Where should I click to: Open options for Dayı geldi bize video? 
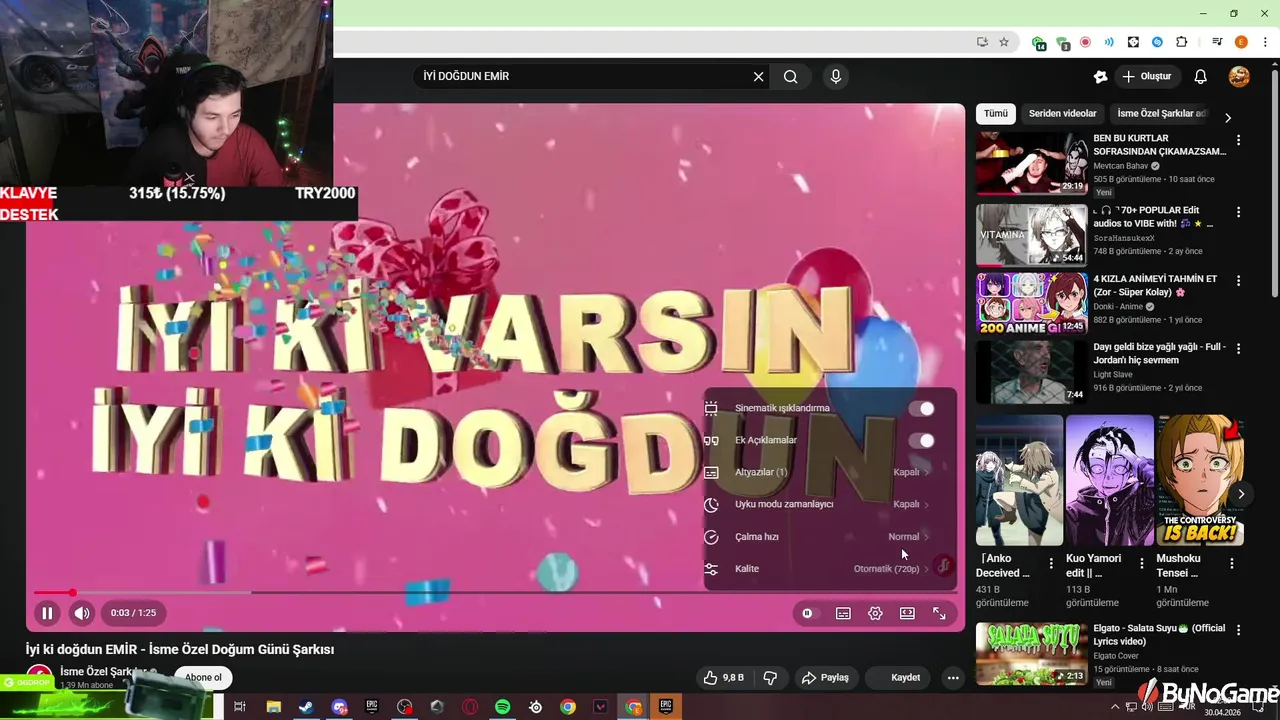click(x=1238, y=349)
